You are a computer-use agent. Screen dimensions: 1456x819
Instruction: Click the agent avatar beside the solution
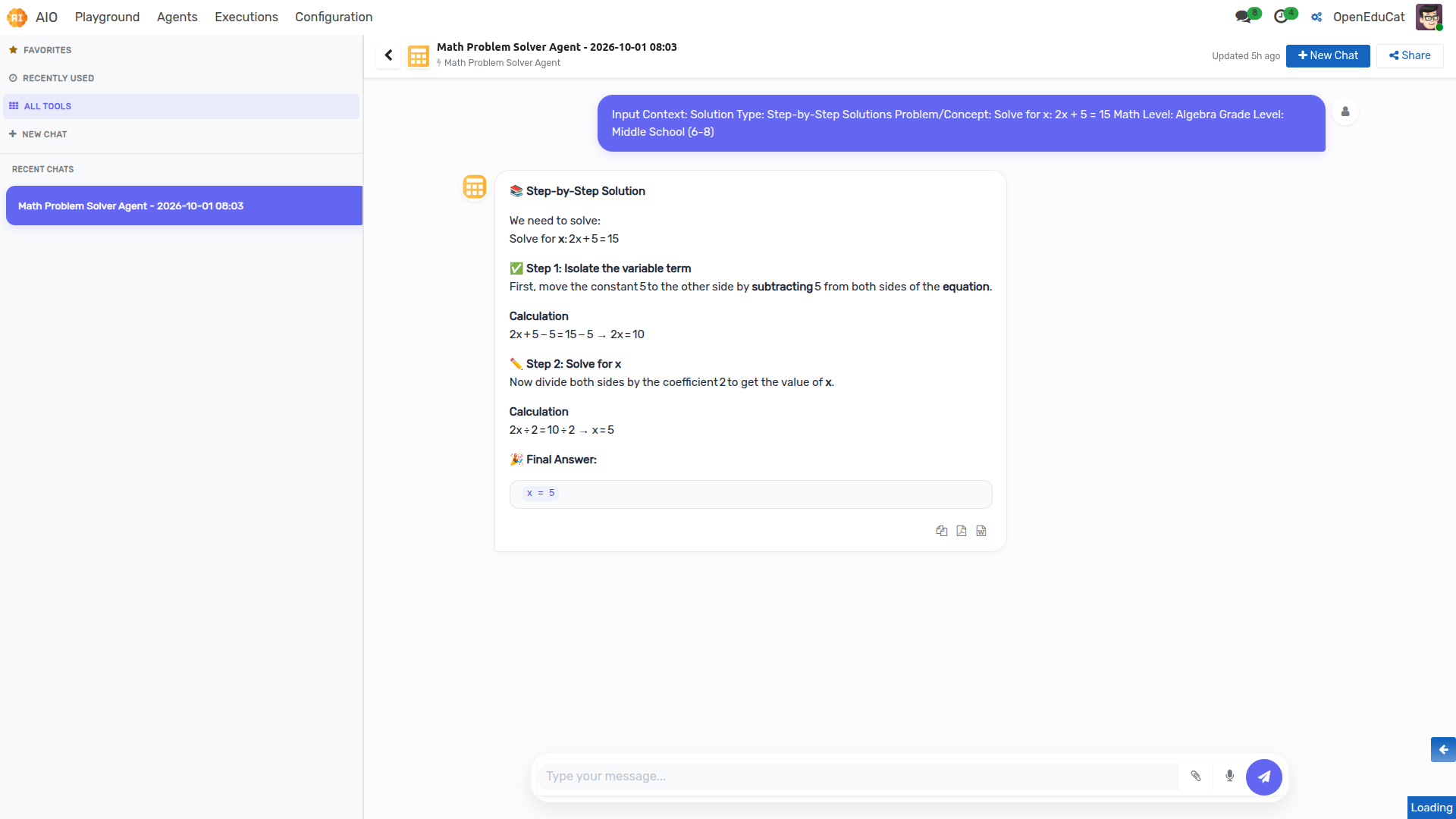coord(475,187)
